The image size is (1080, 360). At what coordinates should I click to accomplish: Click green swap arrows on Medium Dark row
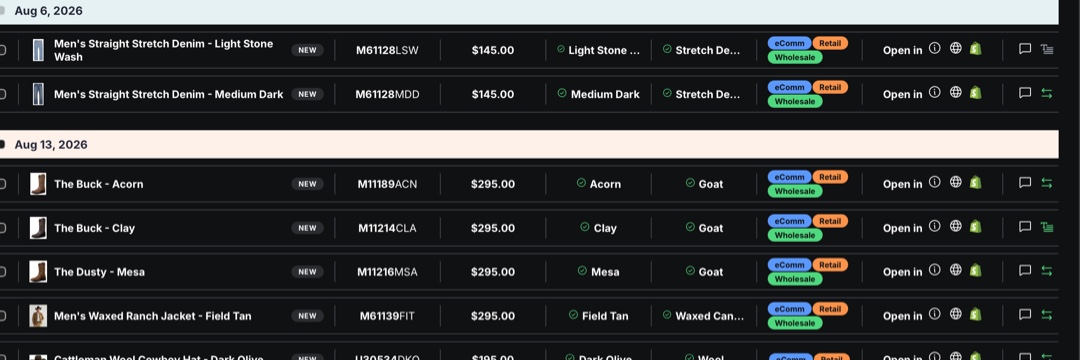[x=1047, y=93]
